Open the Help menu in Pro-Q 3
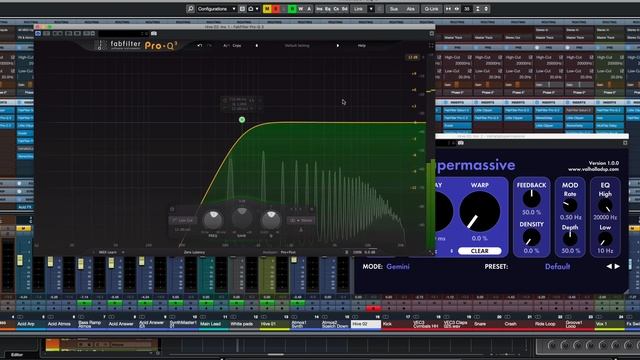The height and width of the screenshot is (360, 640). coord(362,45)
